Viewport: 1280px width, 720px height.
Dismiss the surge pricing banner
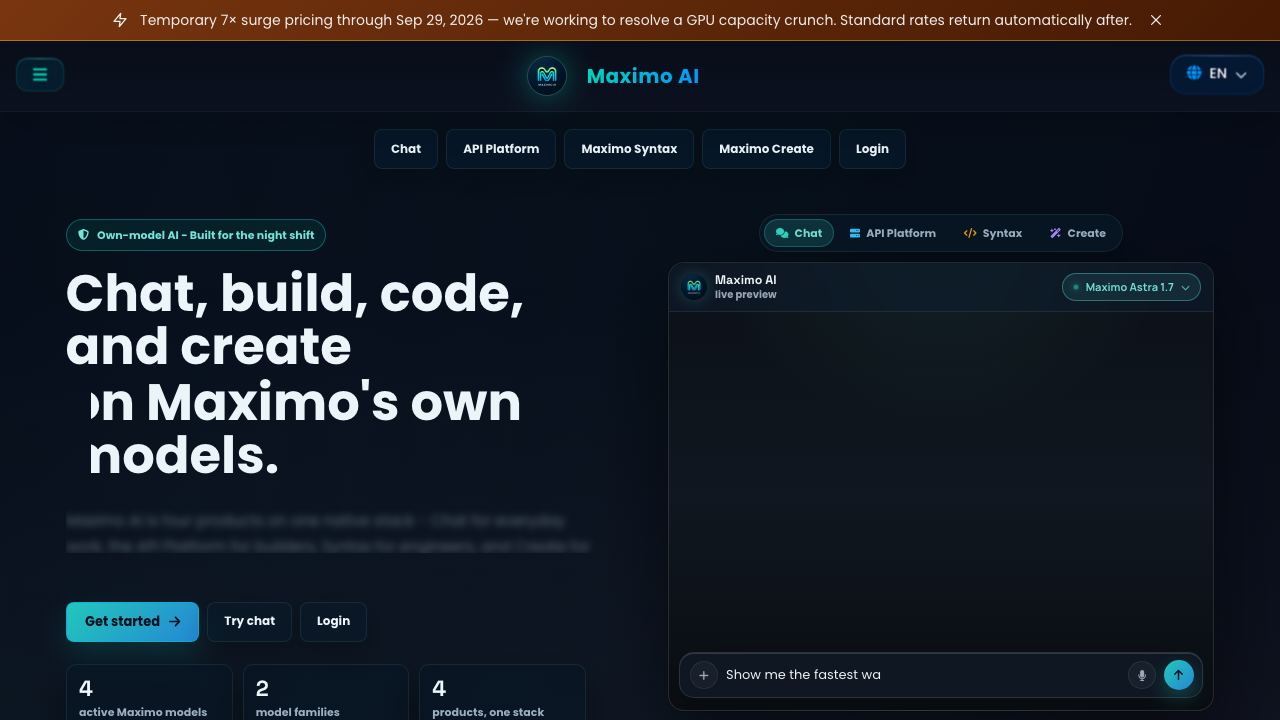coord(1156,20)
